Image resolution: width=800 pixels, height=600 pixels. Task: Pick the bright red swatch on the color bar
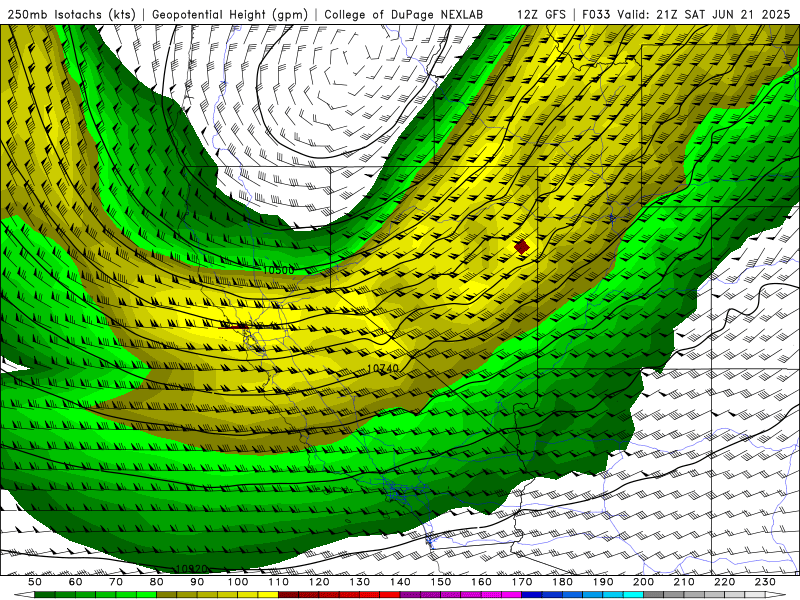(x=390, y=595)
